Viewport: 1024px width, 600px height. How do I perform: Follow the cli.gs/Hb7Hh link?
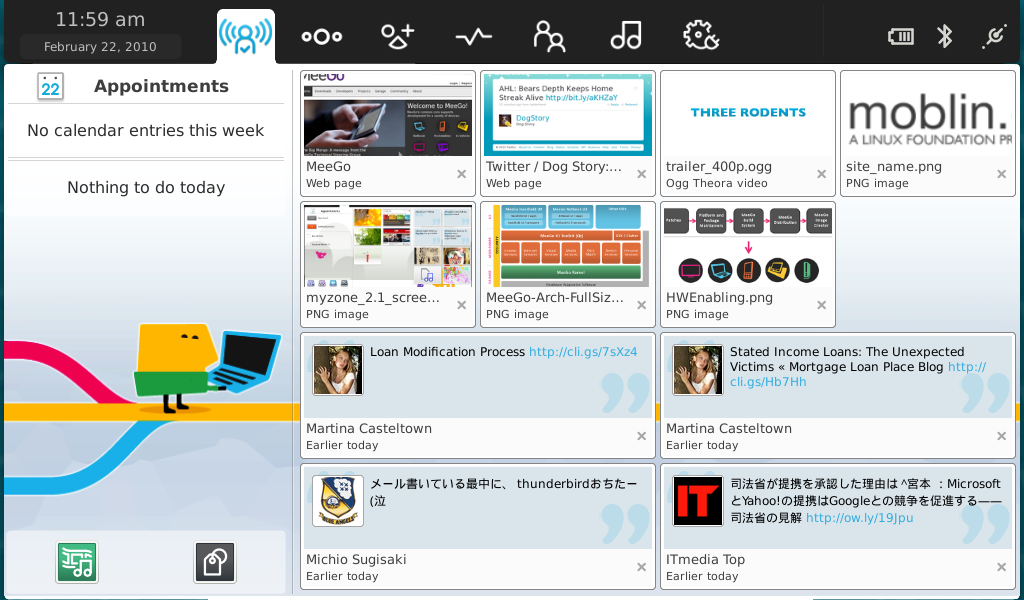point(768,382)
